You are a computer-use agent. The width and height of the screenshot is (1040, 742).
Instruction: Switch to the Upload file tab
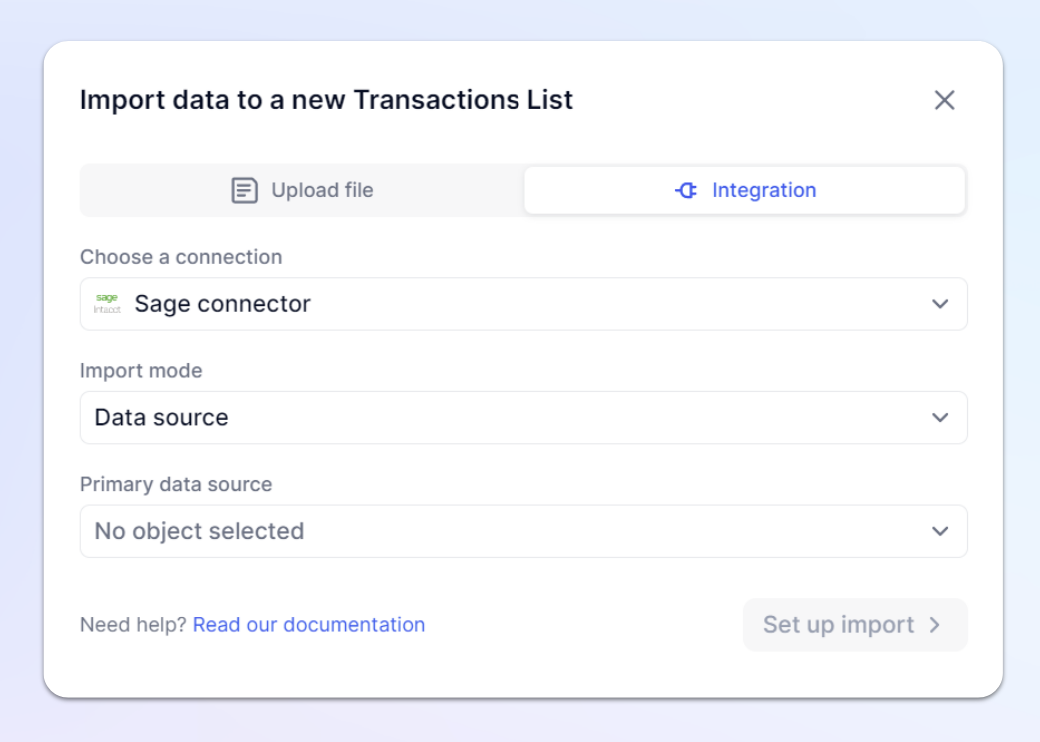click(x=302, y=190)
